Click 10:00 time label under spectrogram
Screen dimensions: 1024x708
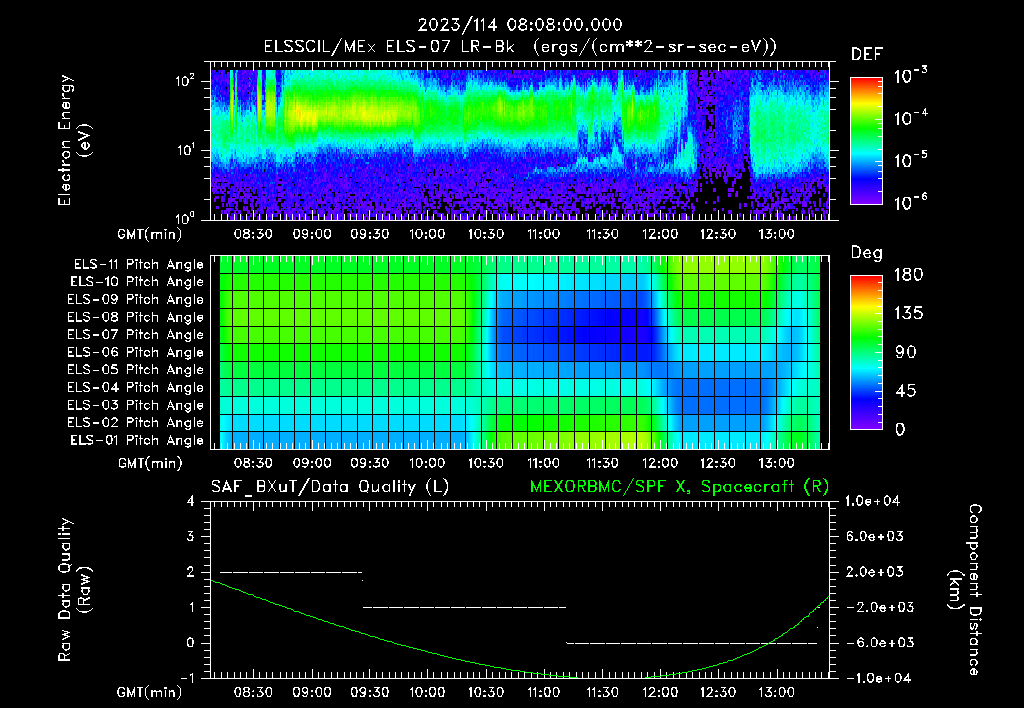[x=427, y=234]
